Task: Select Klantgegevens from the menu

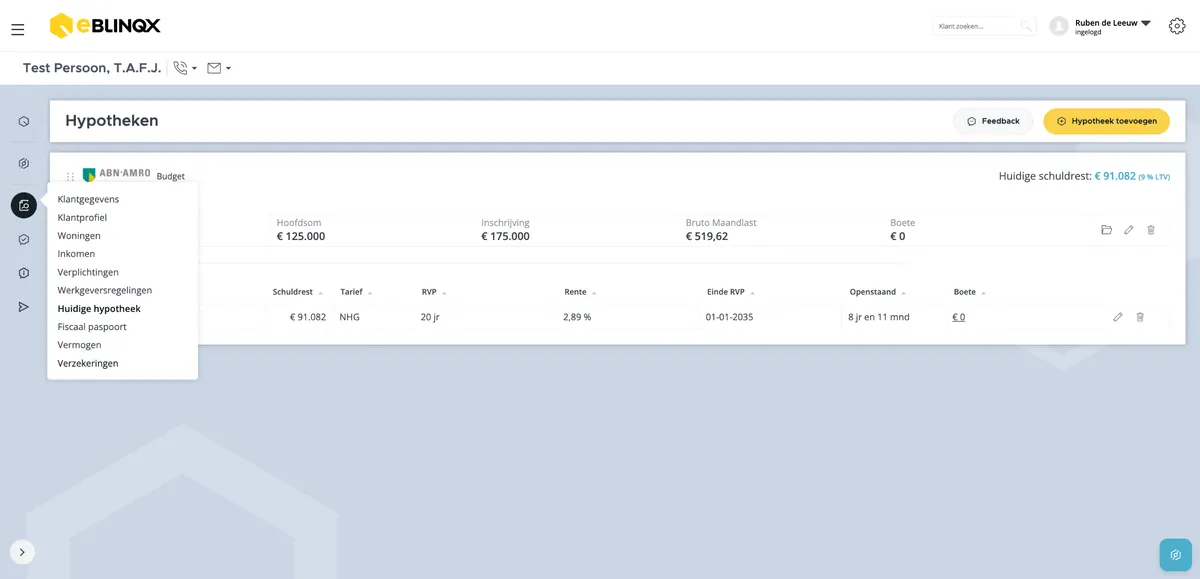Action: coord(88,199)
